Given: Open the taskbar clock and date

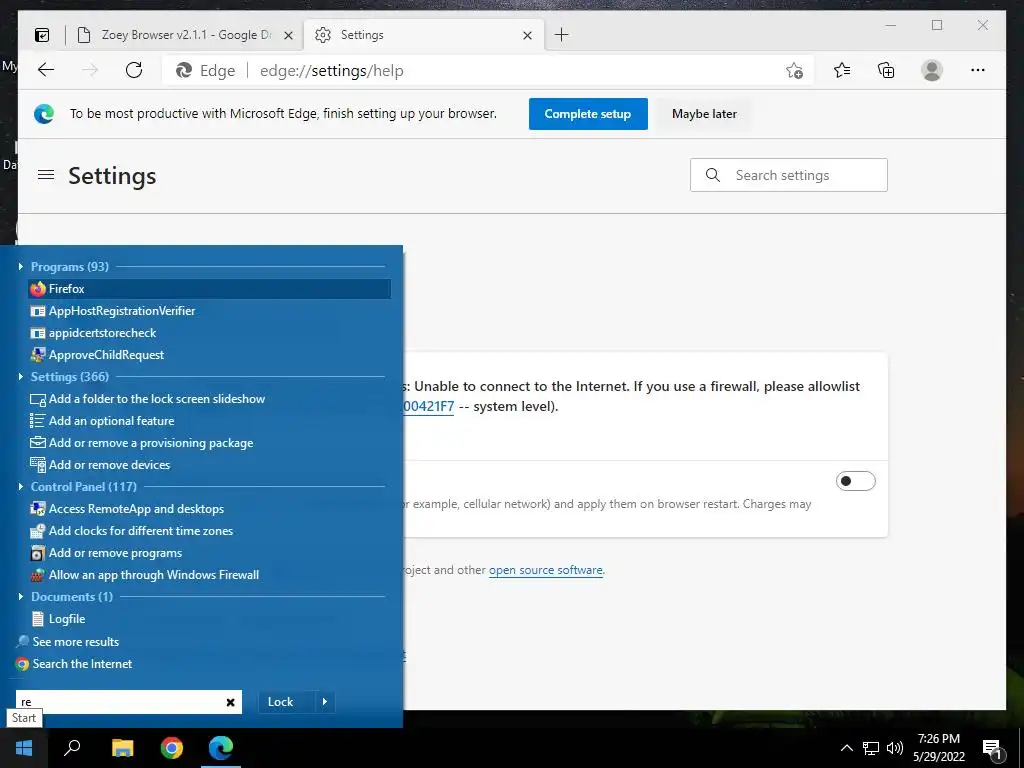Looking at the screenshot, I should (x=938, y=748).
